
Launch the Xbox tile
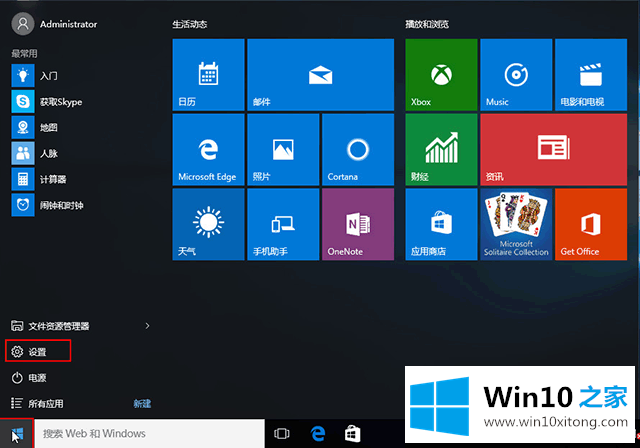[x=441, y=75]
